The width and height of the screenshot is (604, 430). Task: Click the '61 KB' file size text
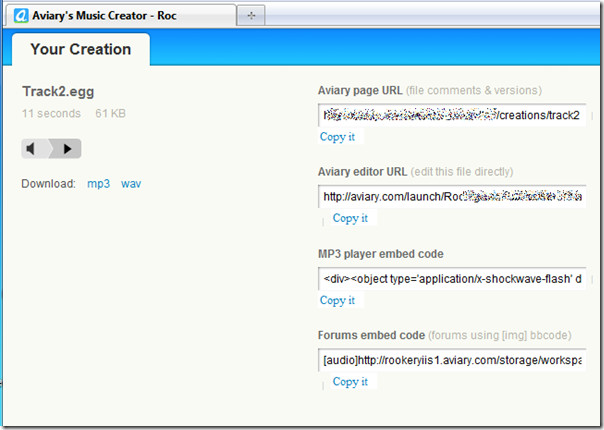point(111,113)
